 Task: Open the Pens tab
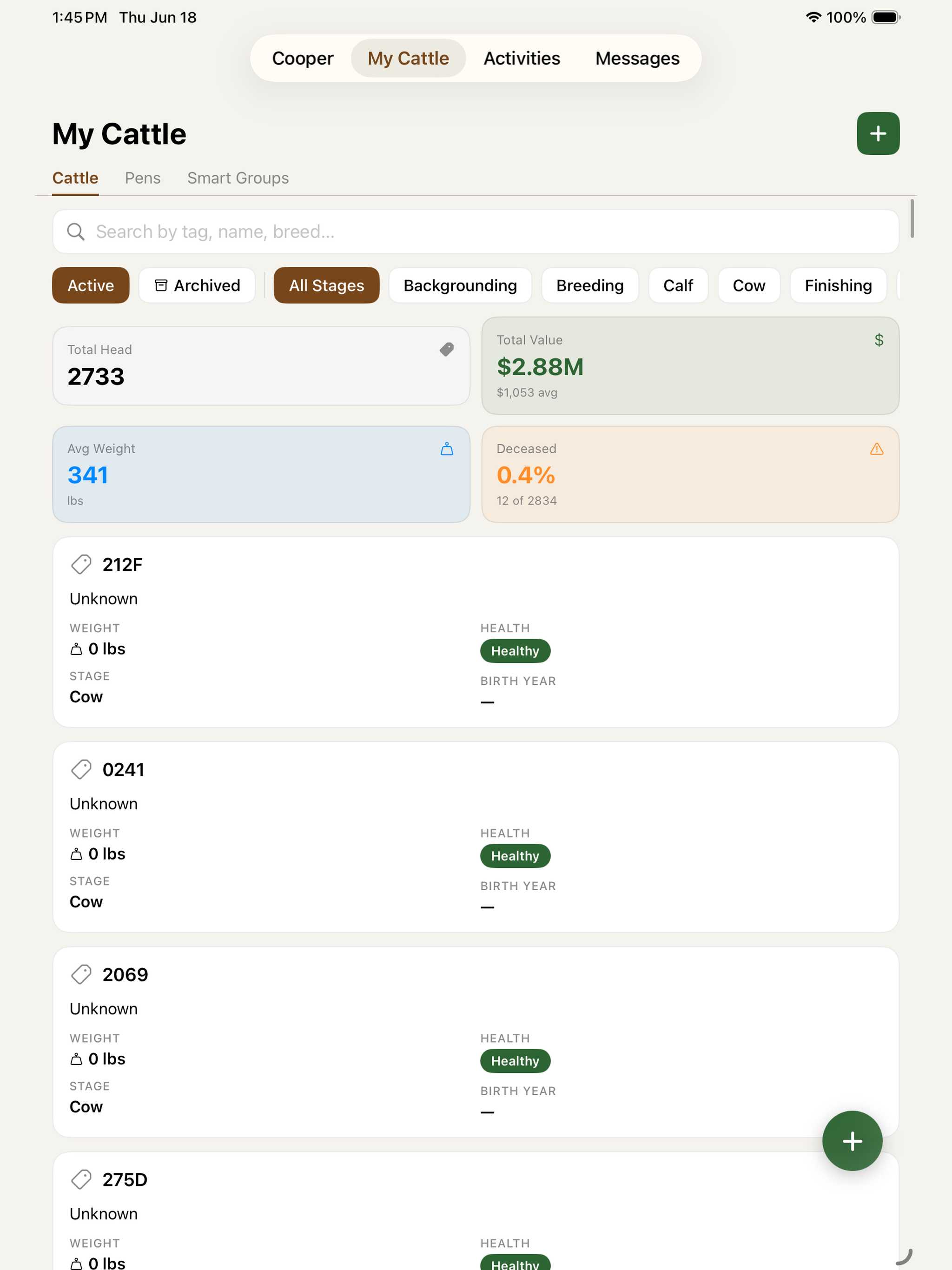tap(142, 178)
